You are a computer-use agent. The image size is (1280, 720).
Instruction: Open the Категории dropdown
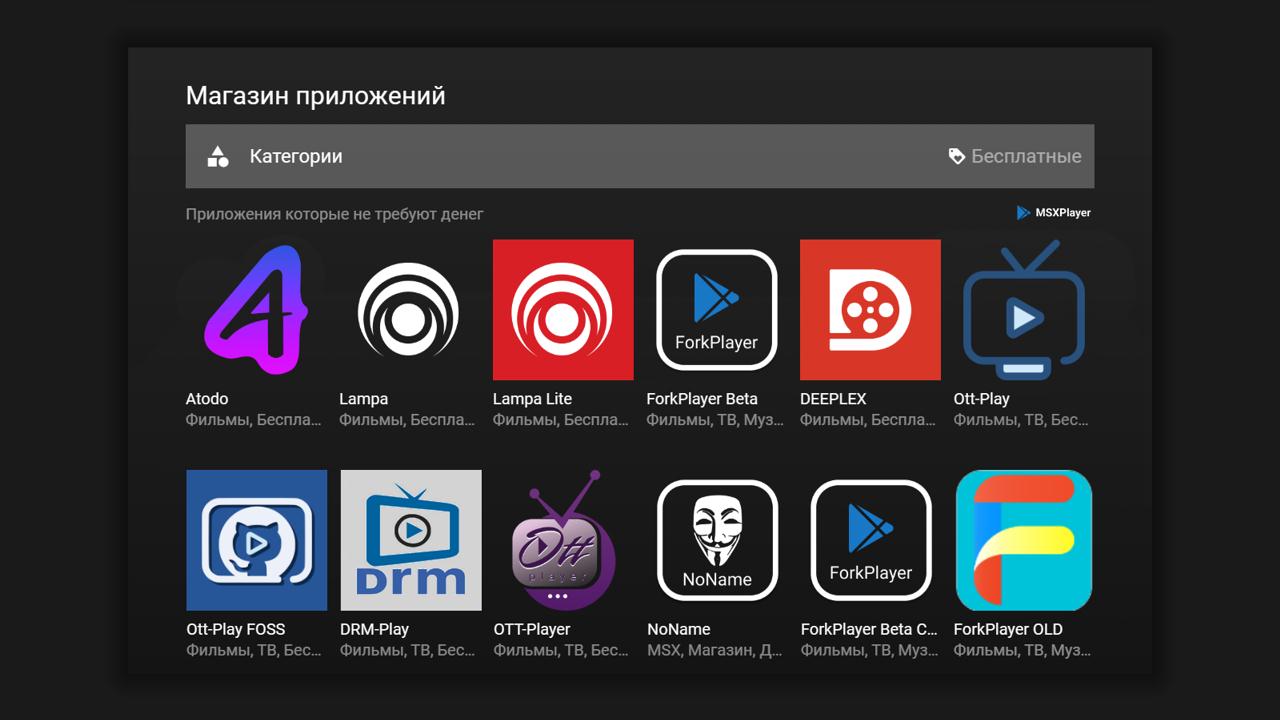point(295,156)
